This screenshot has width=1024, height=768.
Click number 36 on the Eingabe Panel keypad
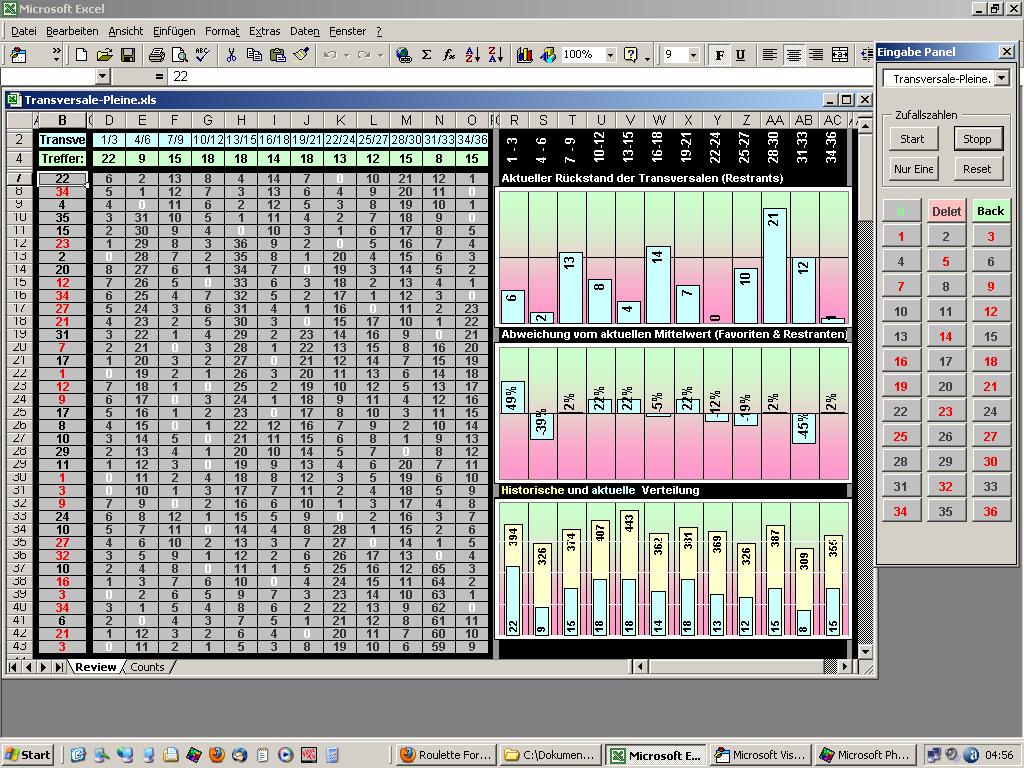click(990, 511)
